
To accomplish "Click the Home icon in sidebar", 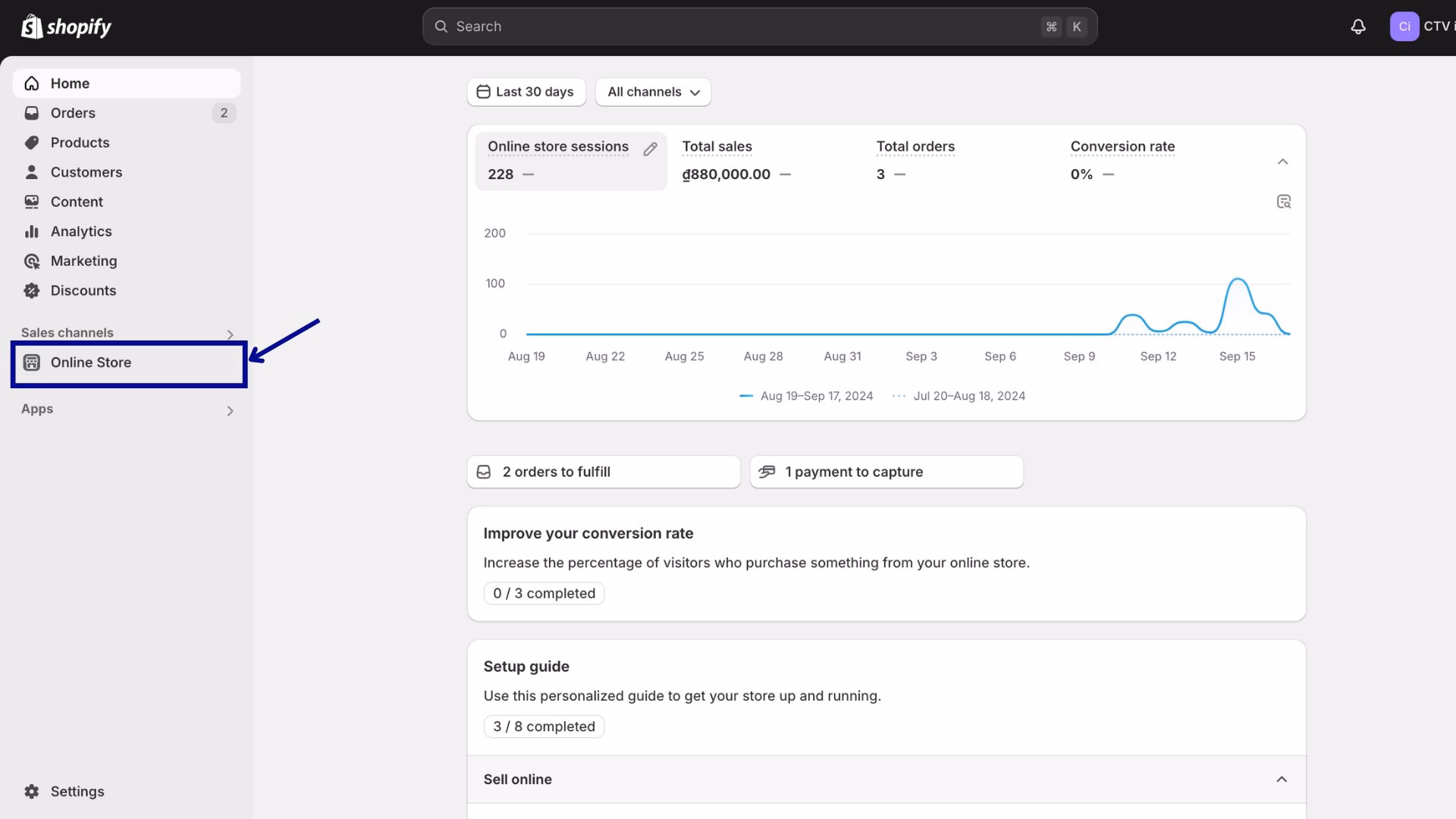I will 32,83.
